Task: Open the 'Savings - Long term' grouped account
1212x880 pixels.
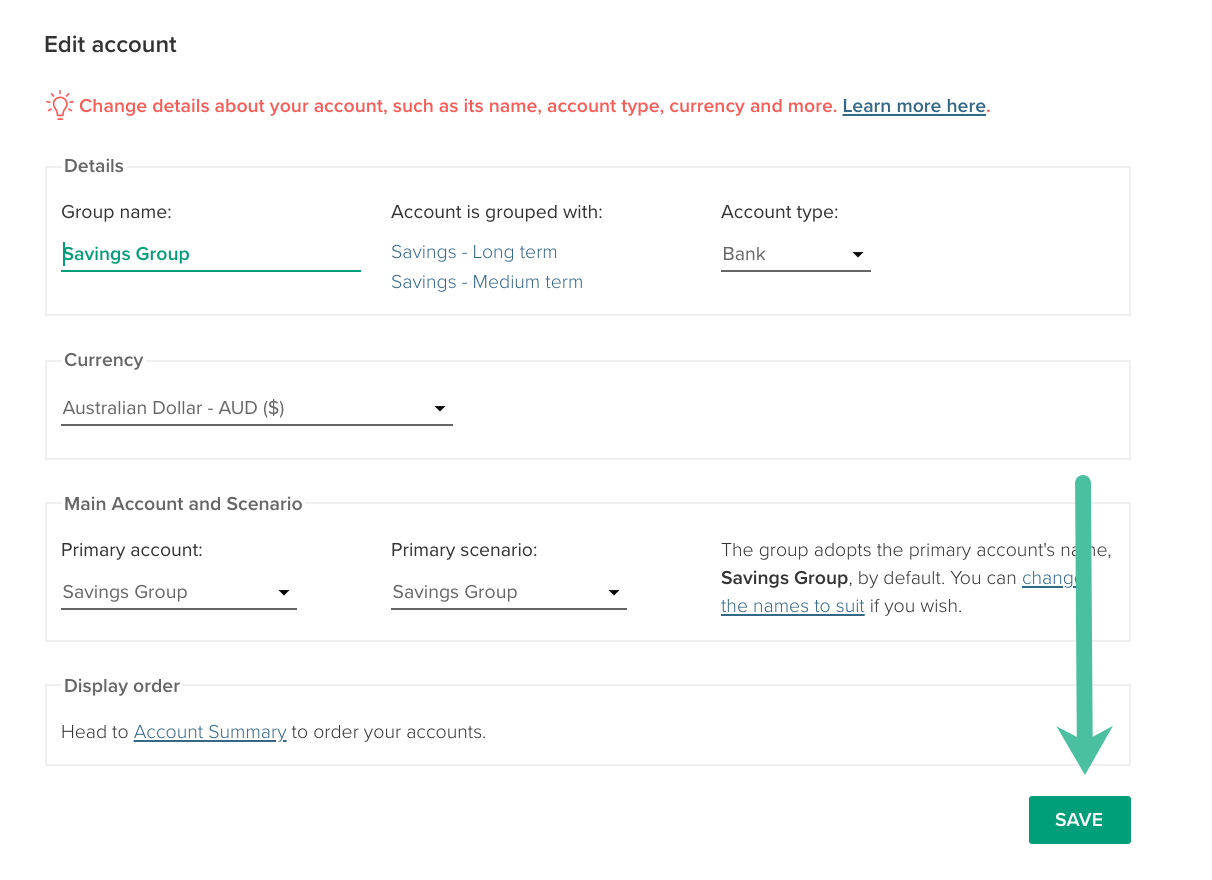Action: click(474, 252)
